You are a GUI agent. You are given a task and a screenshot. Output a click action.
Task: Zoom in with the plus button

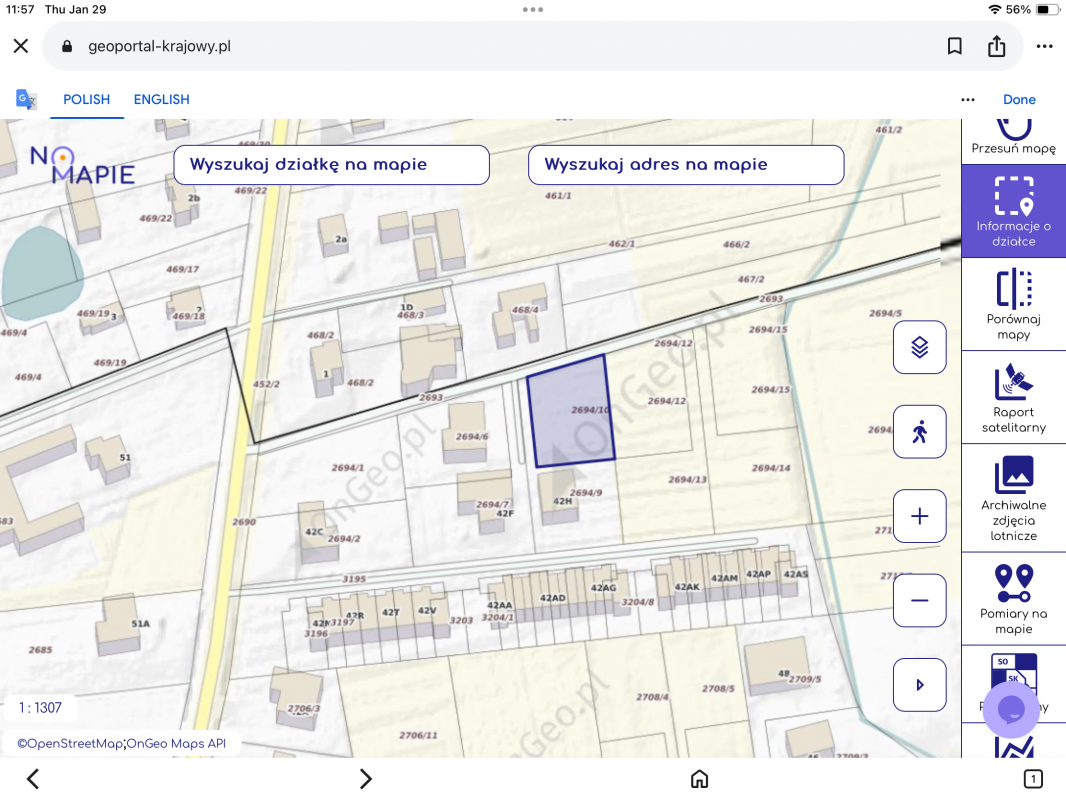click(919, 516)
